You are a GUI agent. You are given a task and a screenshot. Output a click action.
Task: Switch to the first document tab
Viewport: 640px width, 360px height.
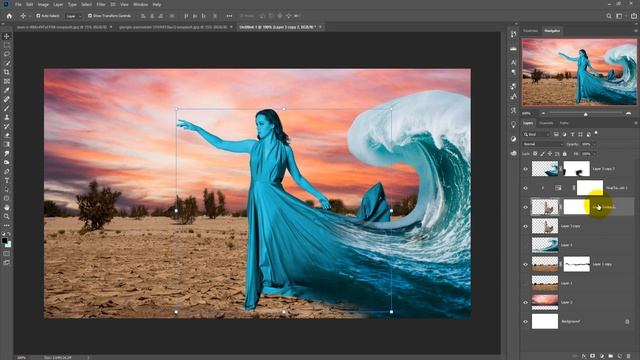pos(61,27)
